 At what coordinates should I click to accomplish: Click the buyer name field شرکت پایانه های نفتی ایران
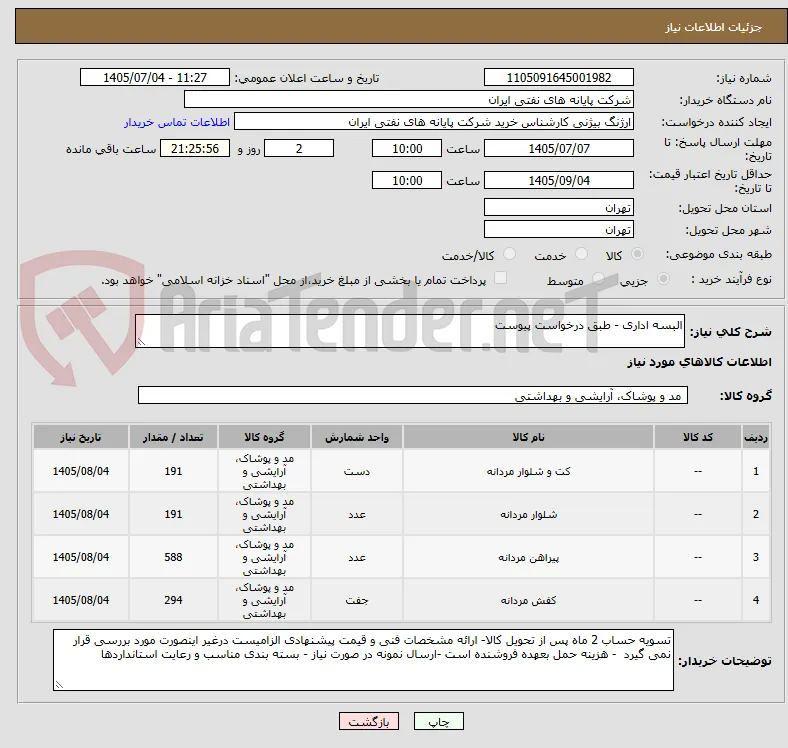coord(409,100)
